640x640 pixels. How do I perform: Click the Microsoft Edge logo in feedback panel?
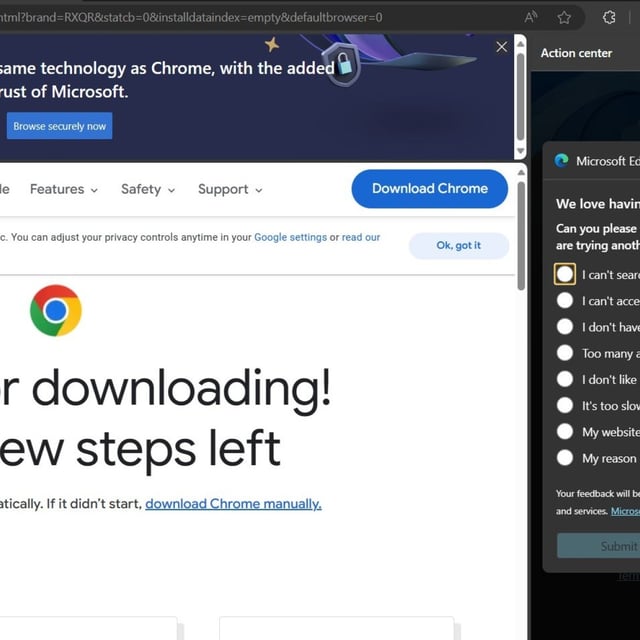562,161
